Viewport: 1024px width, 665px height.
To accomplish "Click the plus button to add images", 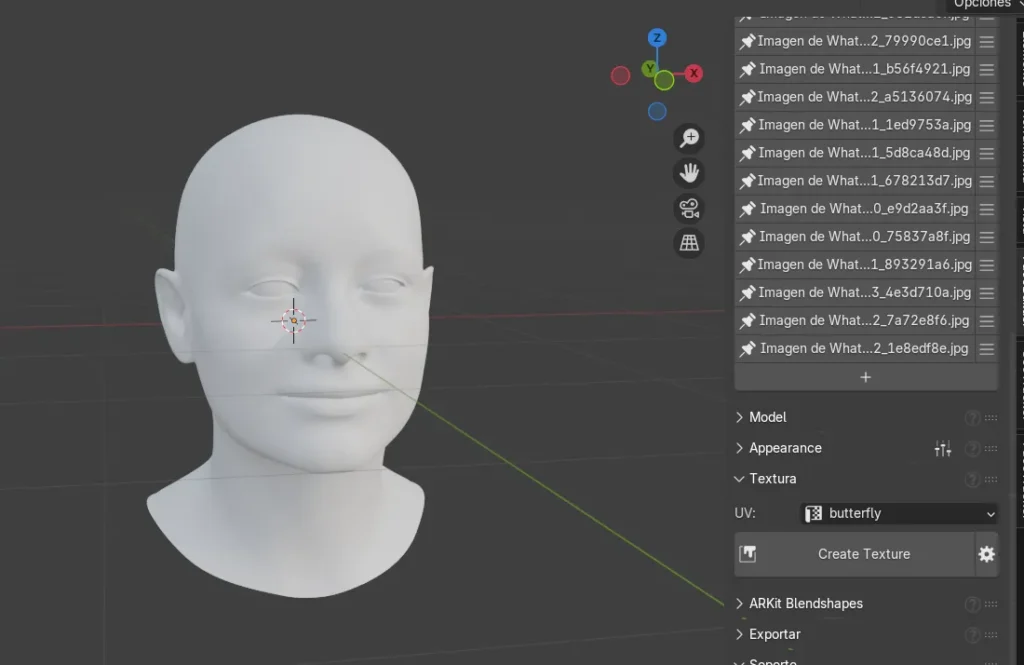I will click(865, 377).
